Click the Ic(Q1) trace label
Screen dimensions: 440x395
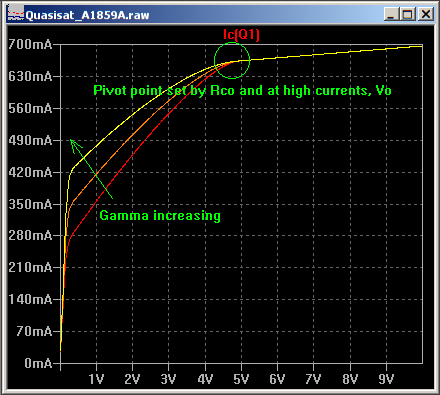coord(241,34)
